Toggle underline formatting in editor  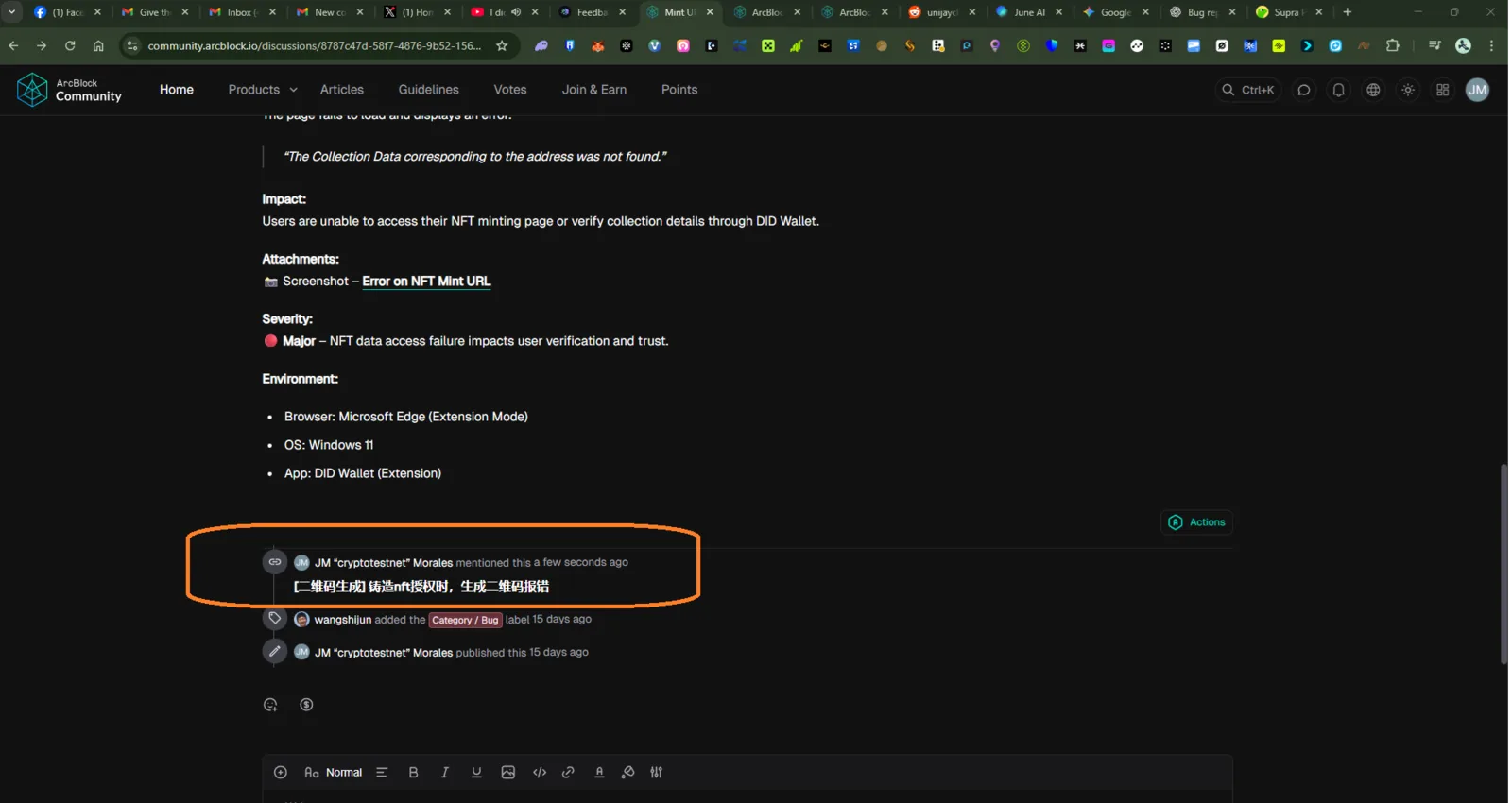[476, 773]
